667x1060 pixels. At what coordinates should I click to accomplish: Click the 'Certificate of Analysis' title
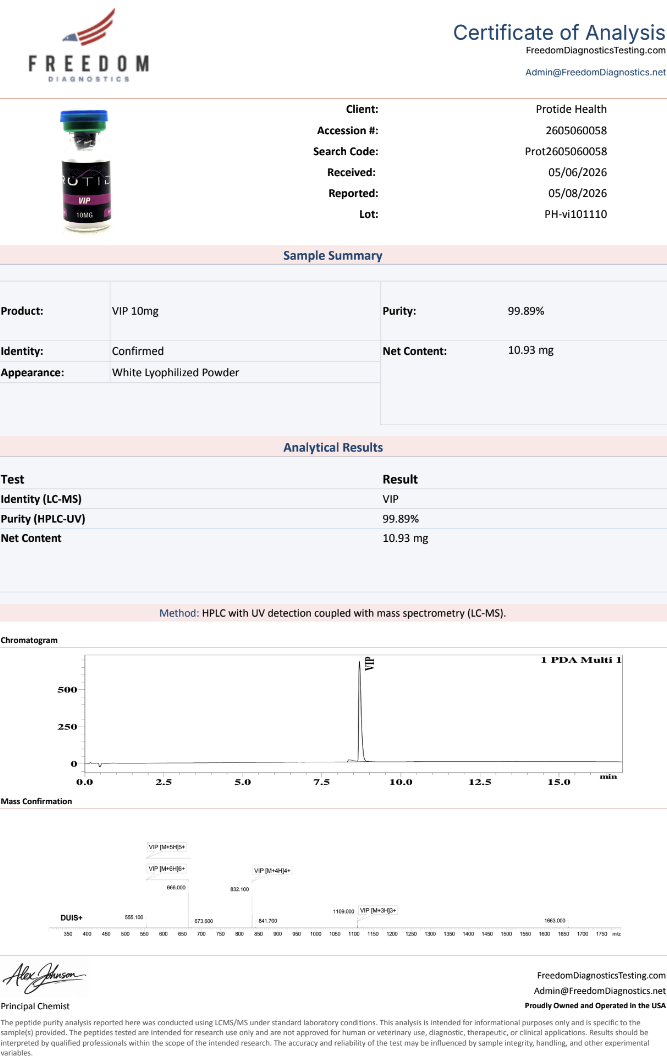[559, 32]
